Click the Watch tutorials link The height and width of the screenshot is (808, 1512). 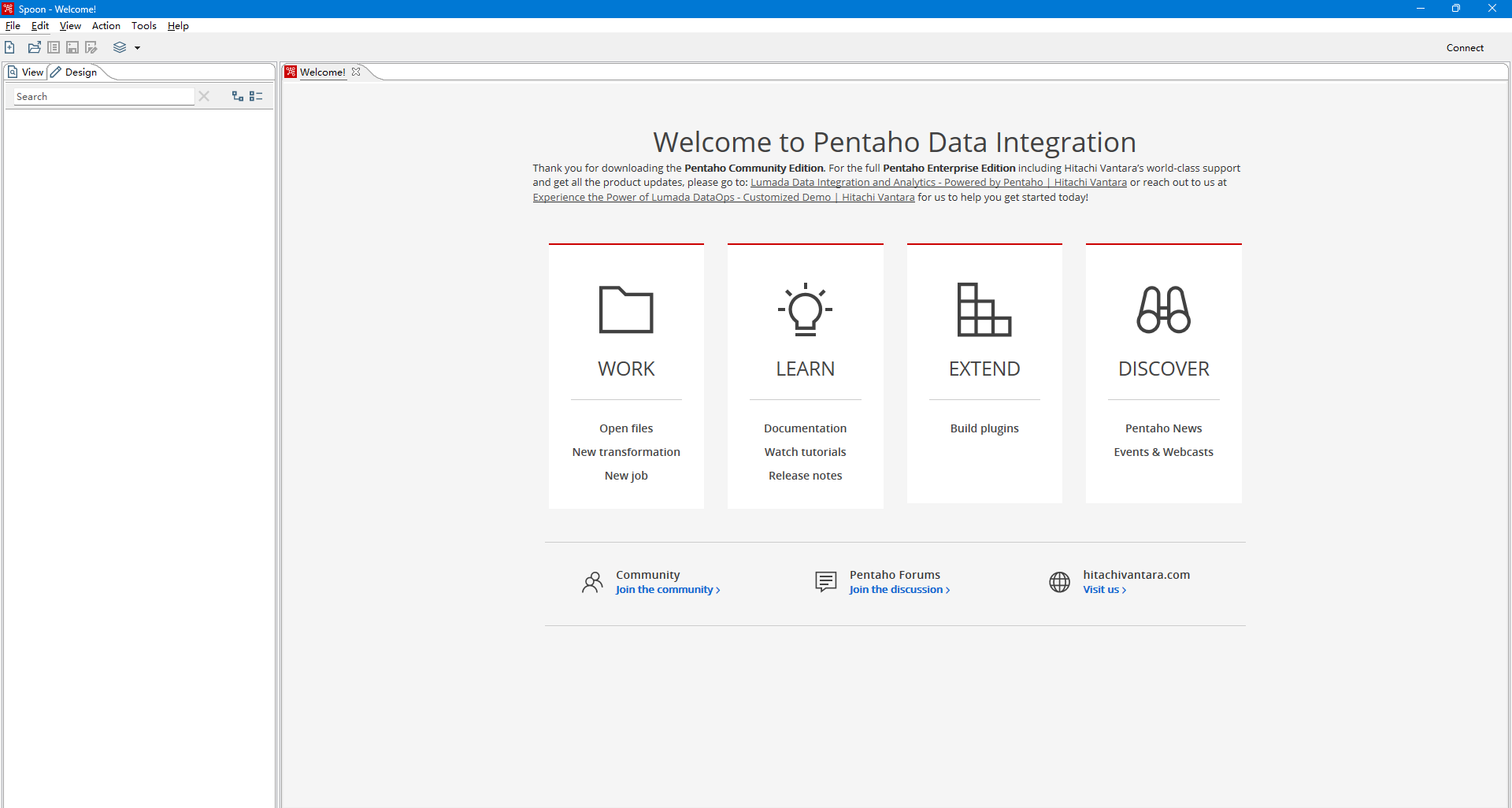(805, 452)
